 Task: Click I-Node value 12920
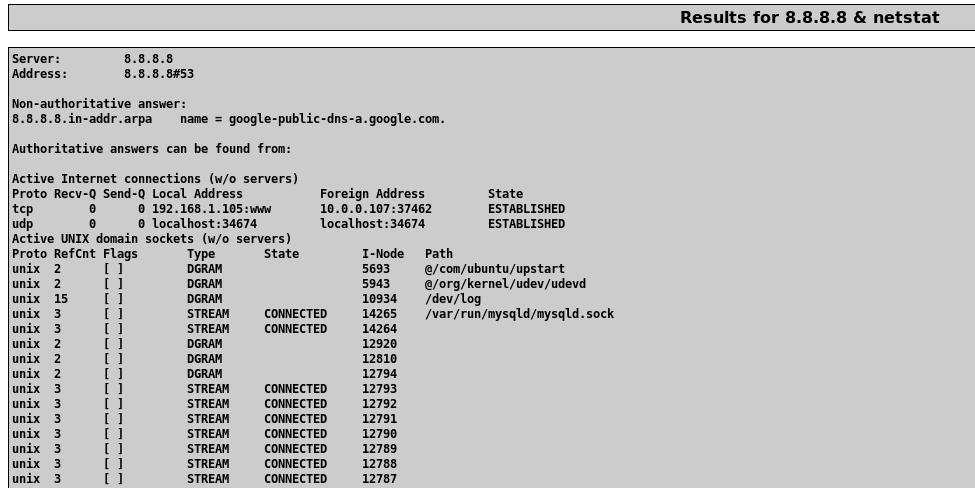pos(380,344)
